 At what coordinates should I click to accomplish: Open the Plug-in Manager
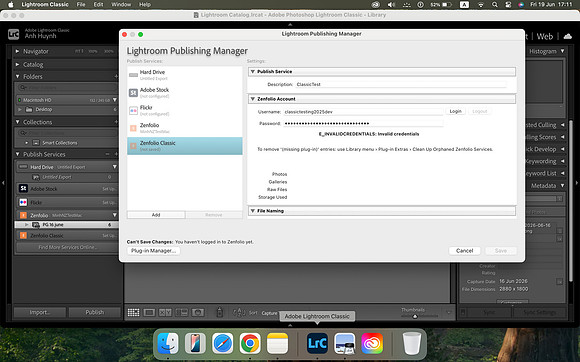click(x=154, y=251)
